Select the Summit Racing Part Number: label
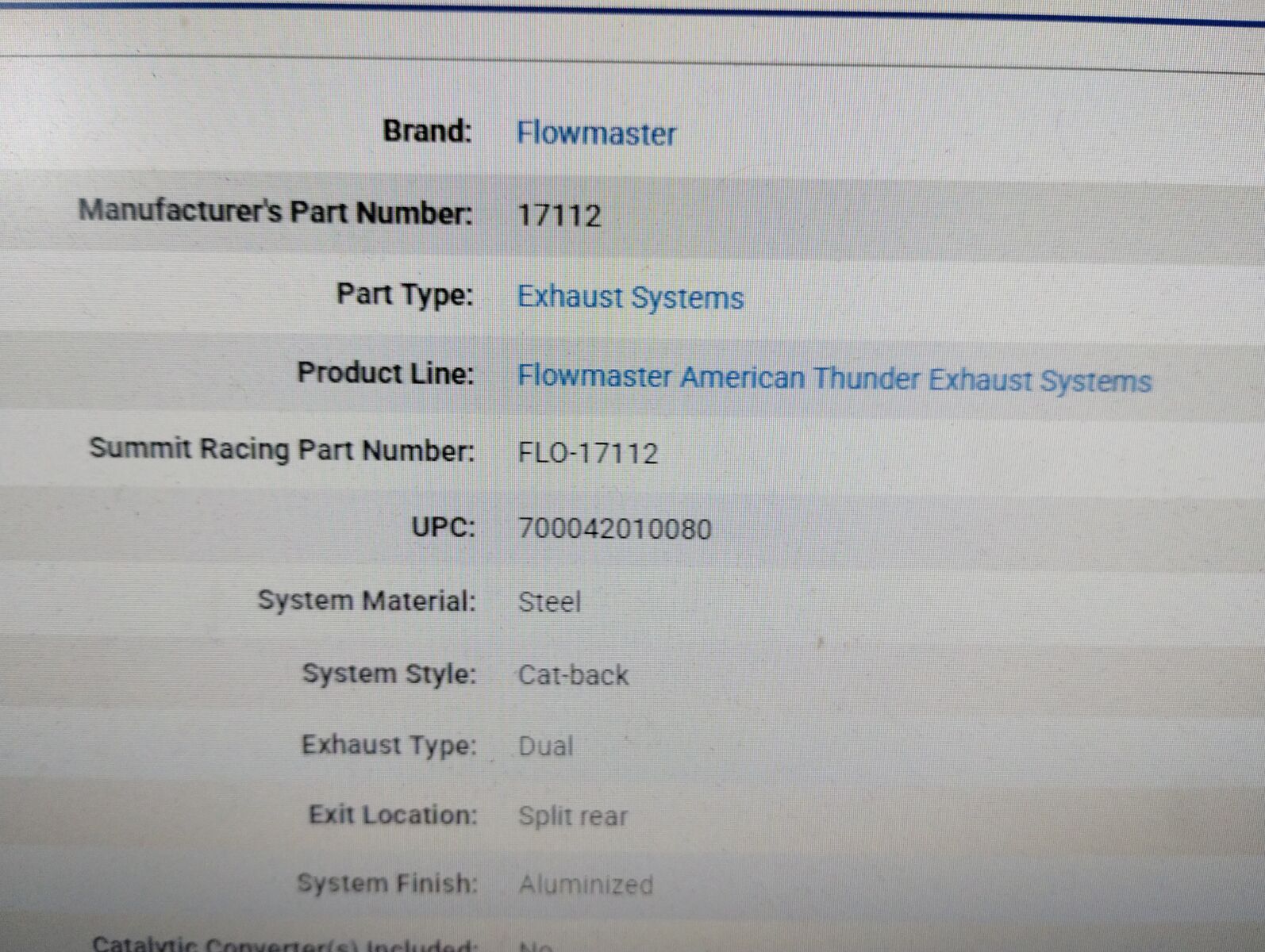The height and width of the screenshot is (952, 1265). (x=282, y=449)
